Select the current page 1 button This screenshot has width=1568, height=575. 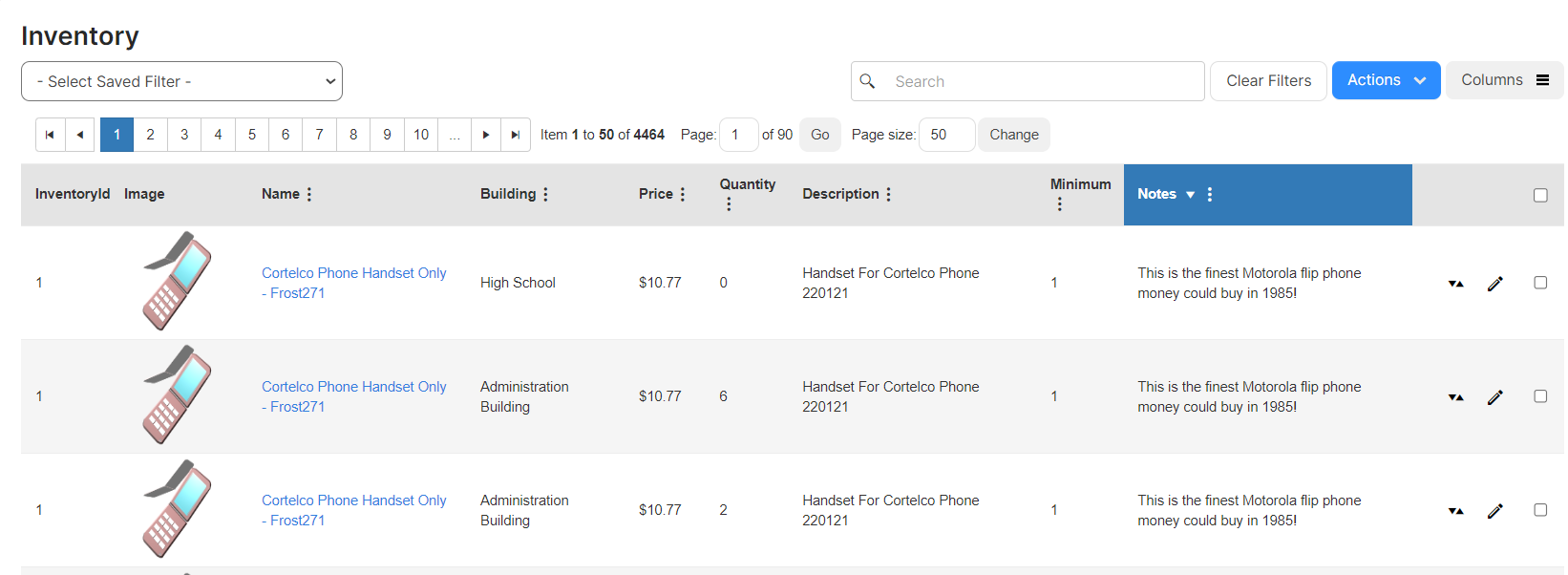(x=117, y=135)
